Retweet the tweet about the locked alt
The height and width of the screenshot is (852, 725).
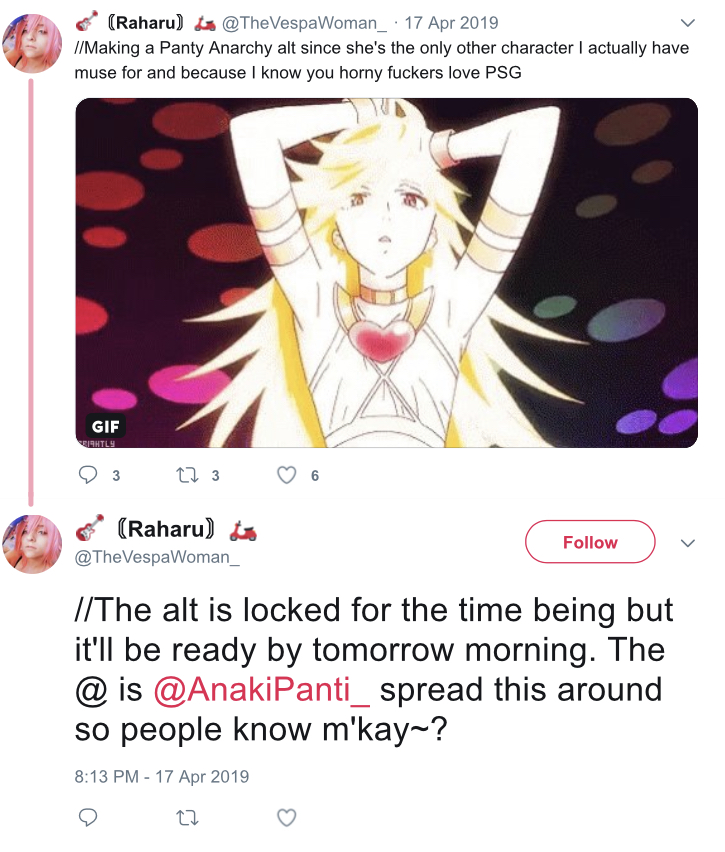pos(188,817)
